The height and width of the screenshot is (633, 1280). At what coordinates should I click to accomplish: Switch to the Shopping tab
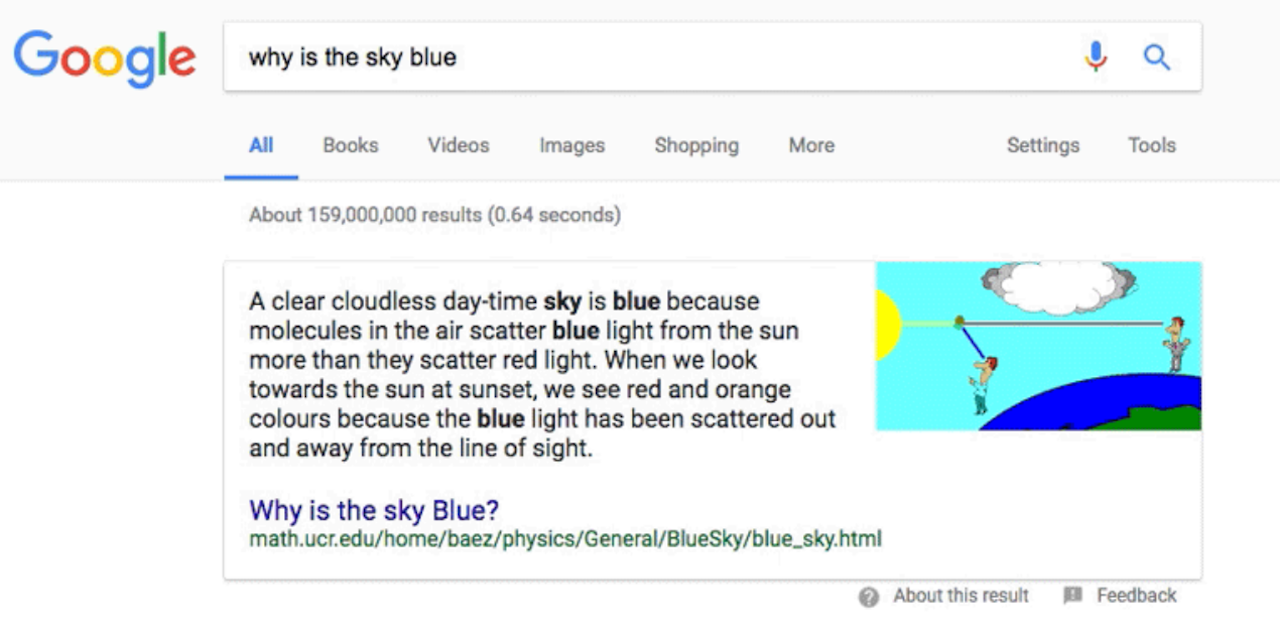click(x=696, y=145)
